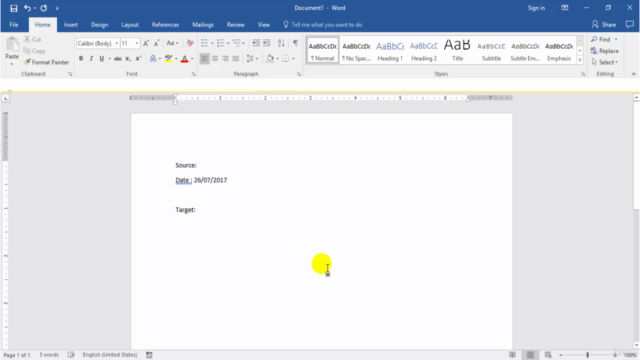The height and width of the screenshot is (360, 640).
Task: Apply the Normal style
Action: pos(322,51)
